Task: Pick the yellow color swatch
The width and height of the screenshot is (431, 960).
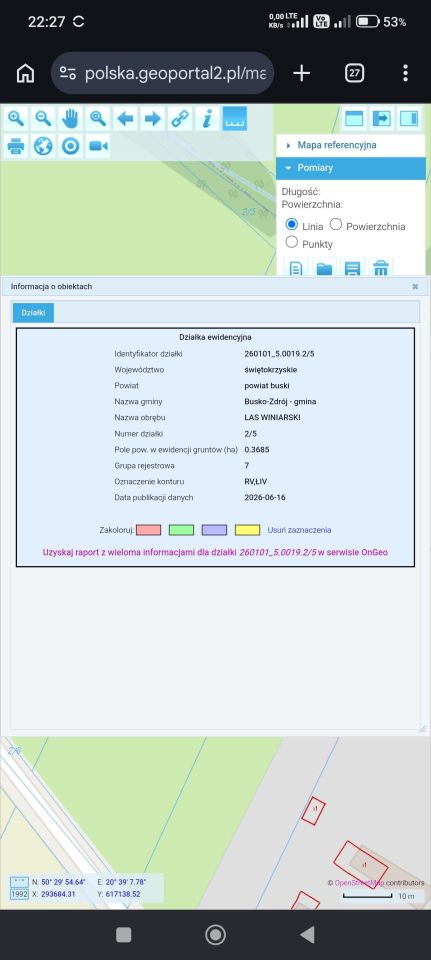Action: [247, 530]
